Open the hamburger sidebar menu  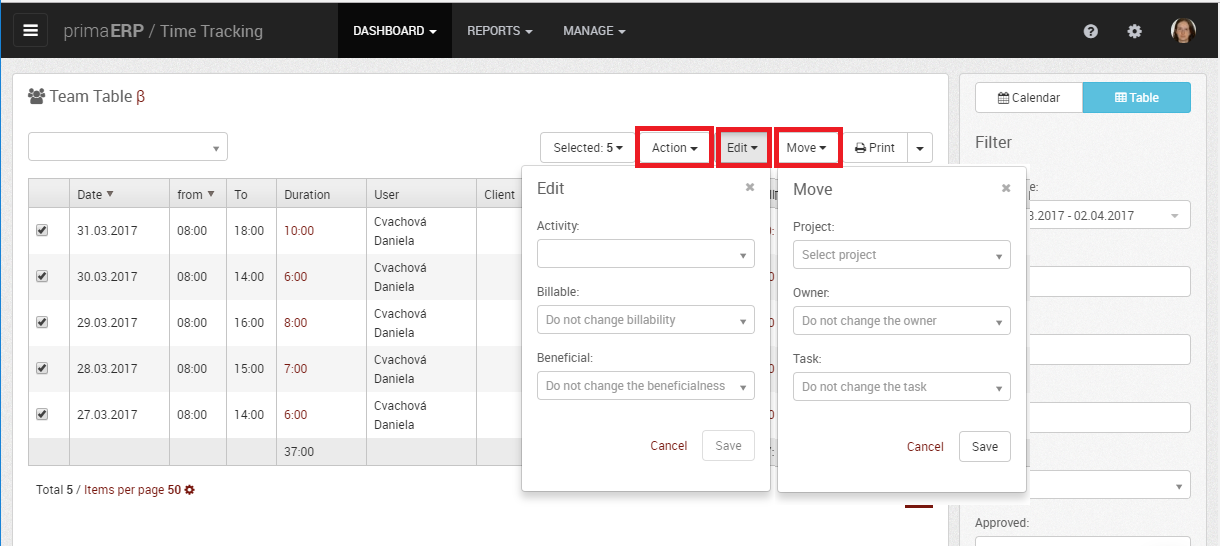coord(30,30)
